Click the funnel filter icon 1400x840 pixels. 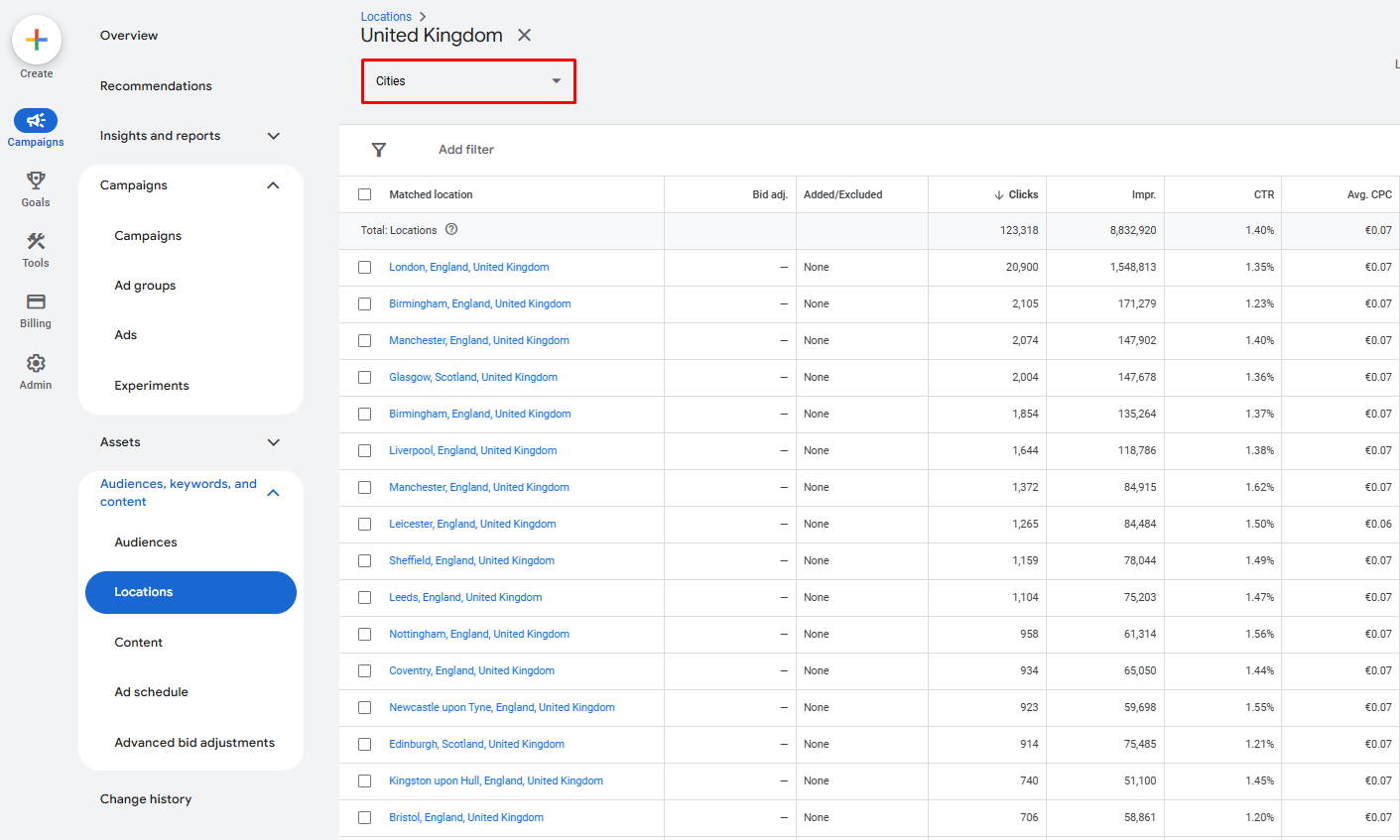tap(379, 150)
